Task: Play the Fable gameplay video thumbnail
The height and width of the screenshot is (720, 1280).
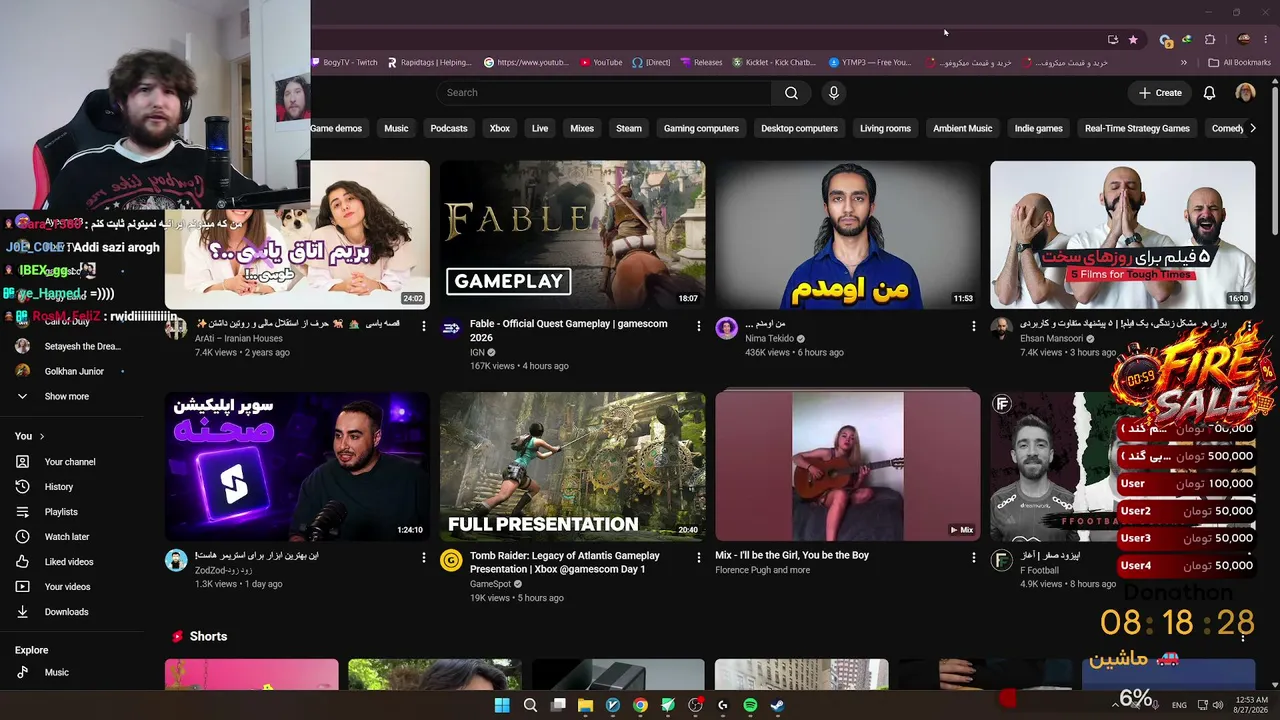Action: point(572,235)
